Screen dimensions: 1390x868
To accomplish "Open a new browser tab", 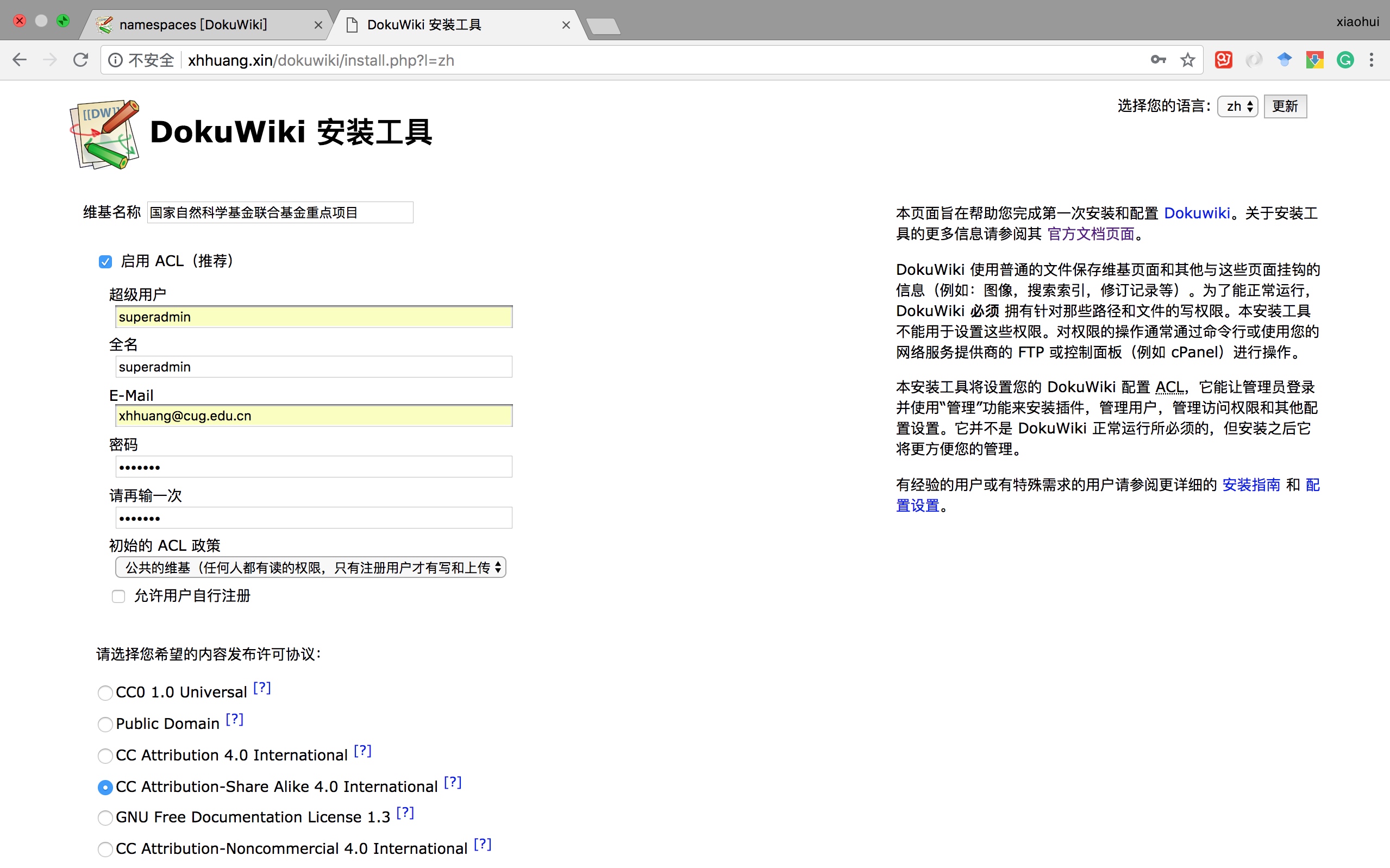I will click(603, 27).
